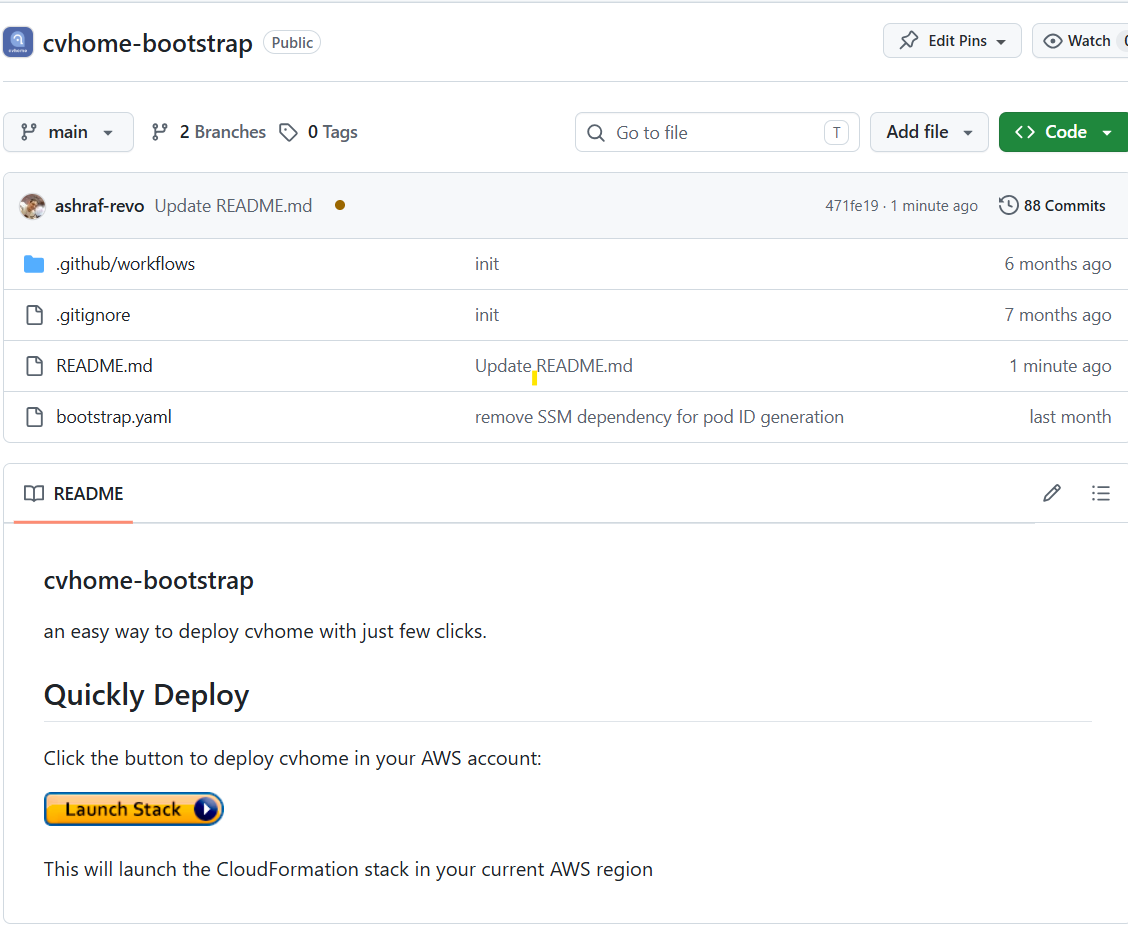Edit README with the pencil icon
The height and width of the screenshot is (933, 1128).
pos(1052,493)
